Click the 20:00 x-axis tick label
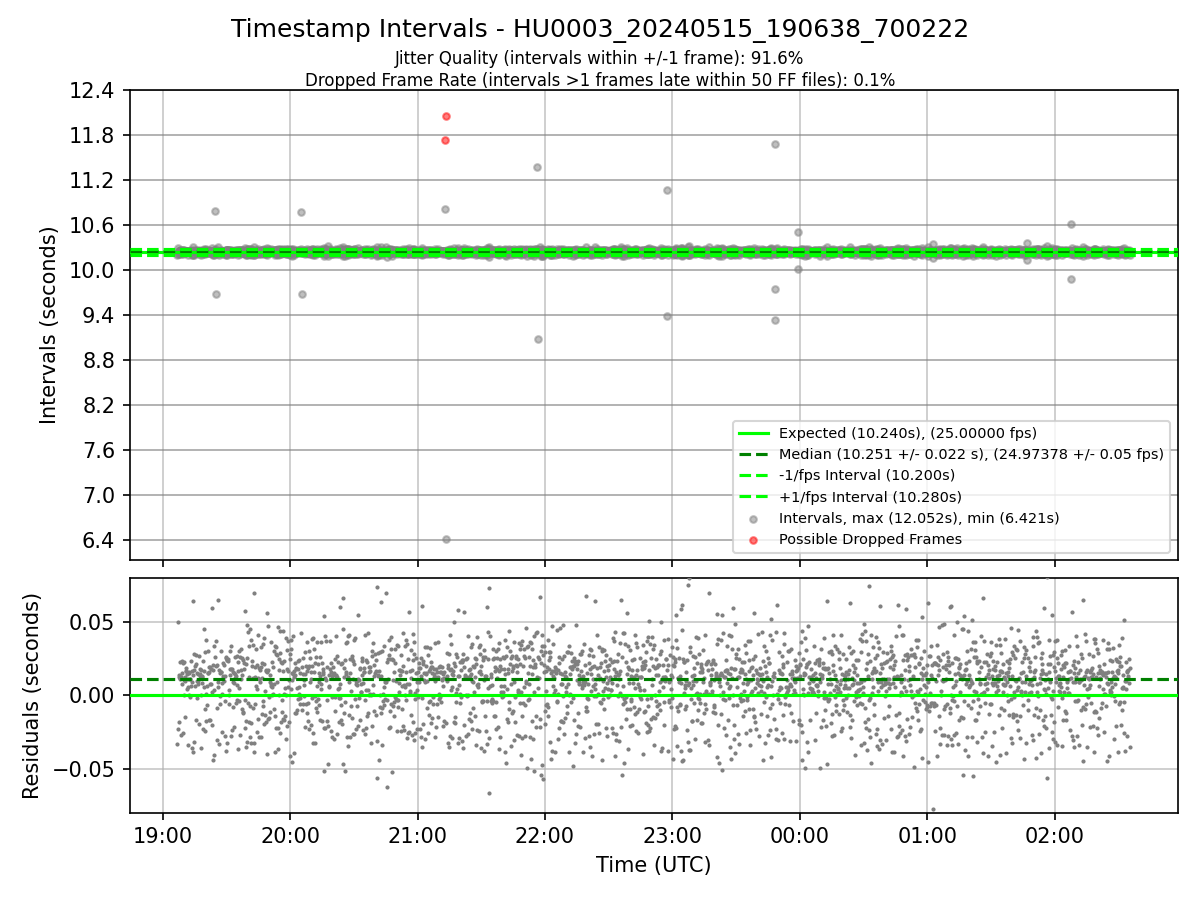Viewport: 1200px width, 900px height. tap(290, 835)
